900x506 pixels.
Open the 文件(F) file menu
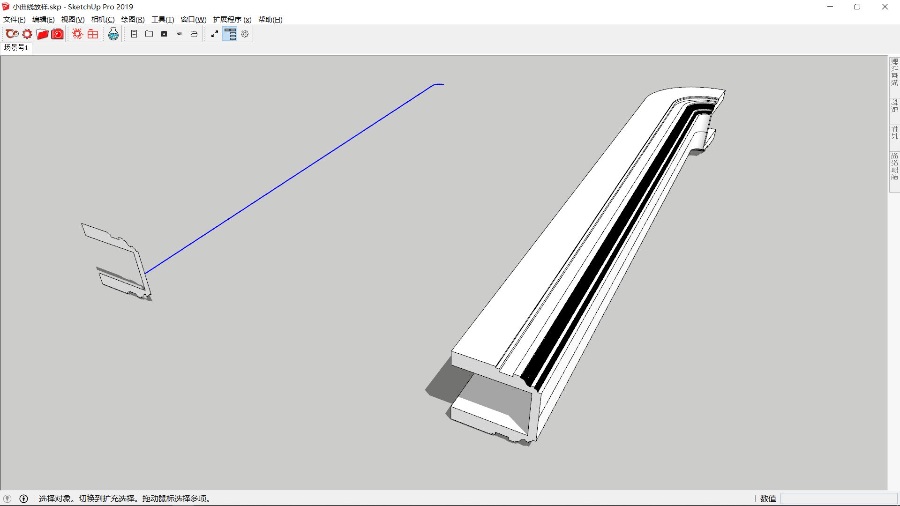(14, 20)
